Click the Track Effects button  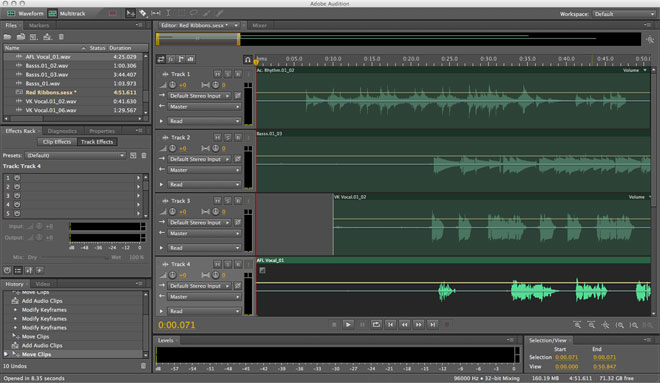(97, 142)
